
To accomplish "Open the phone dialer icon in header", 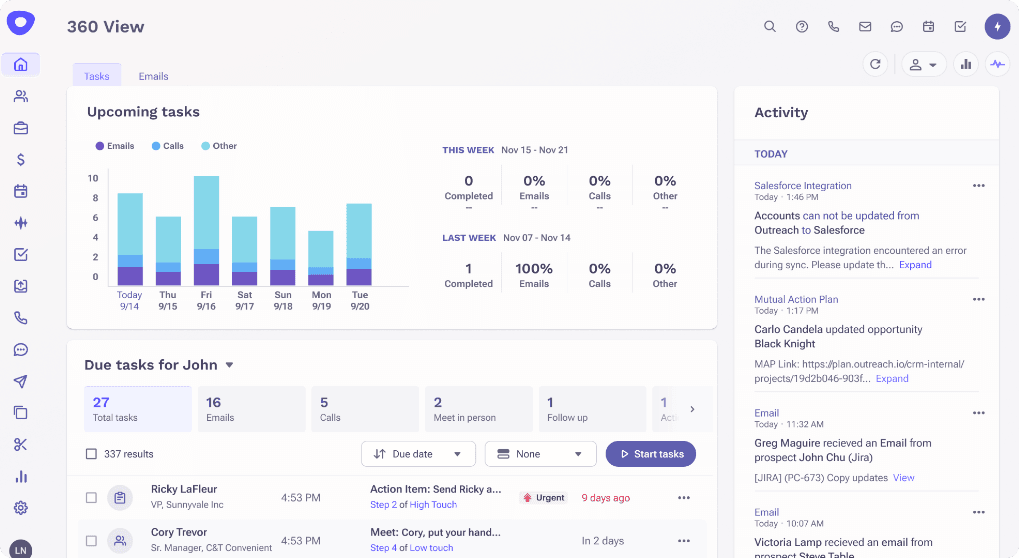I will click(834, 27).
